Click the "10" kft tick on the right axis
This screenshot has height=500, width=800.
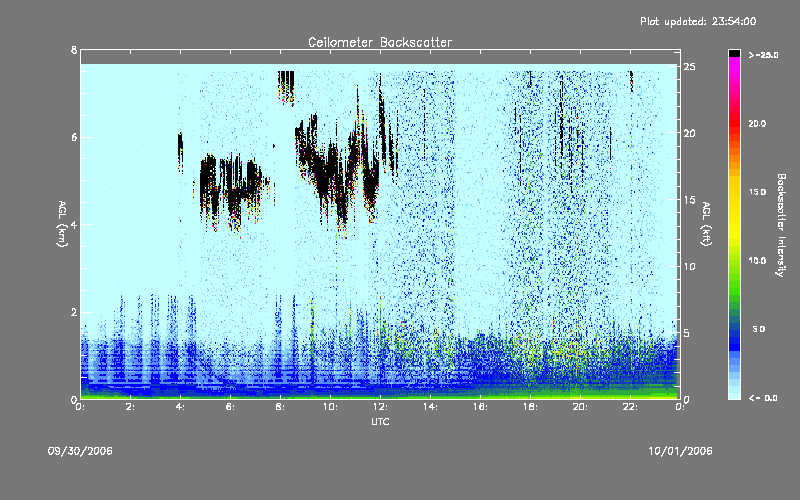(x=689, y=266)
